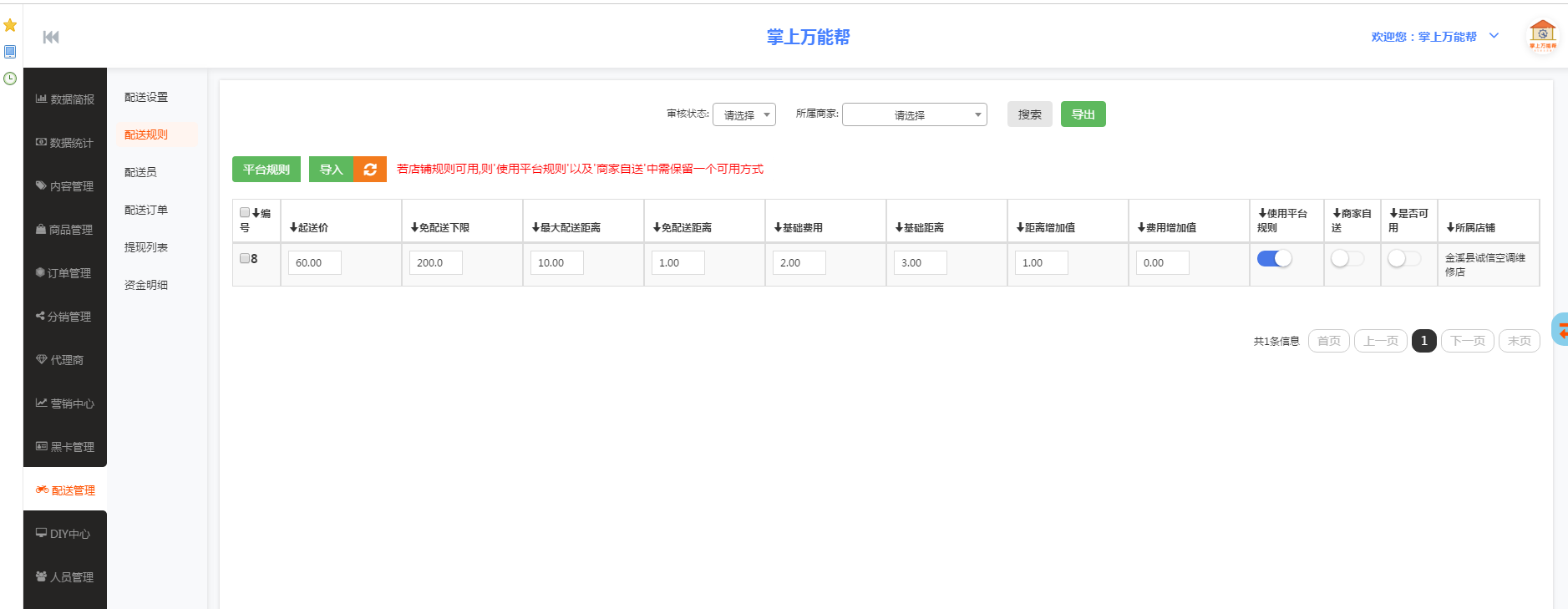Expand the 所属商家 select box
Screen dimensions: 1568x609
click(x=914, y=114)
